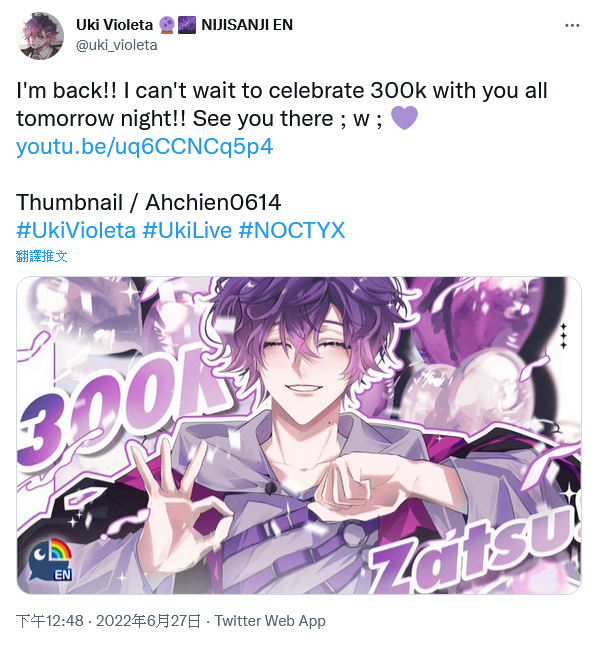Open the @uki_violeta handle
Viewport: 598px width, 647px height.
[117, 45]
